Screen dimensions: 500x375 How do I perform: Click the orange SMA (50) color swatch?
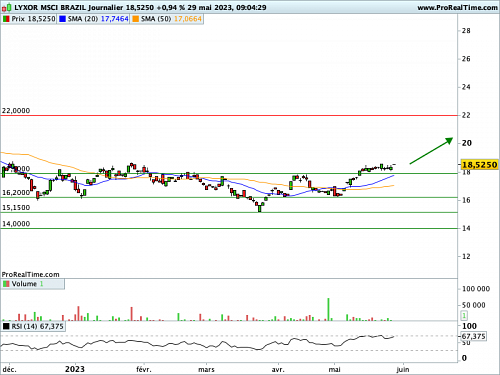point(135,19)
